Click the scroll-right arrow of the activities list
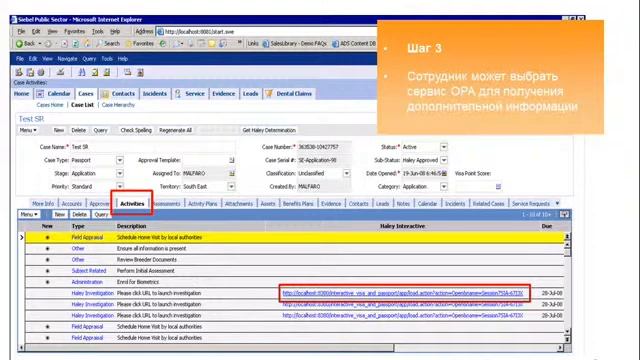 560,348
